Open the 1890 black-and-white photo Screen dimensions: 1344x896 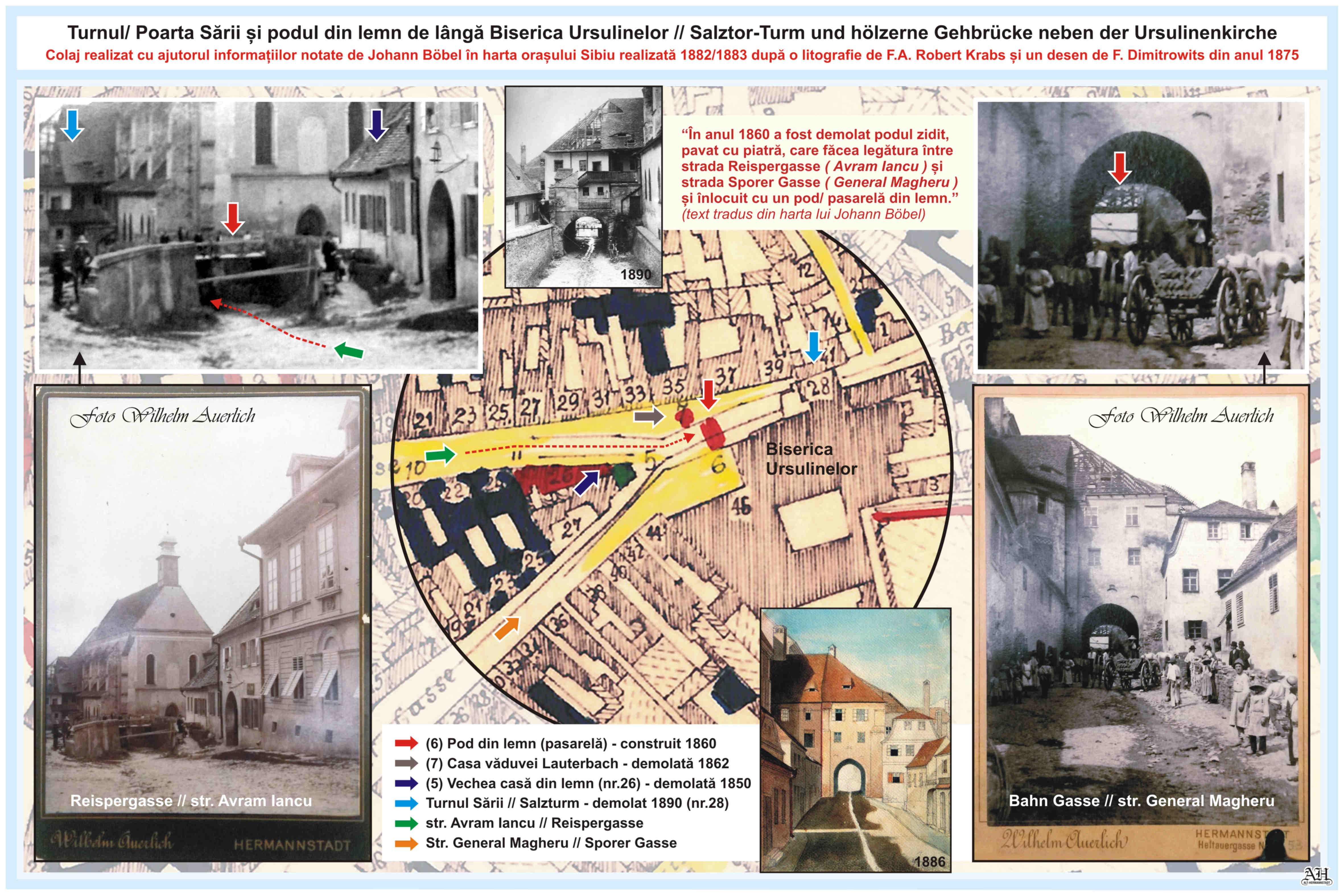point(584,186)
